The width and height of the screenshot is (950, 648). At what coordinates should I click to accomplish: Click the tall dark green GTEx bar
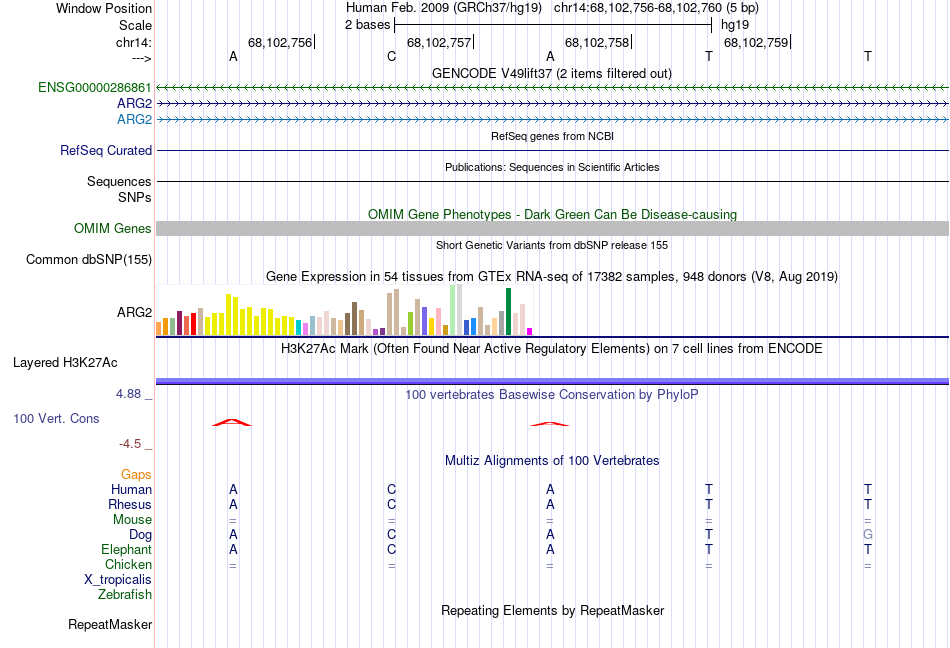coord(508,312)
